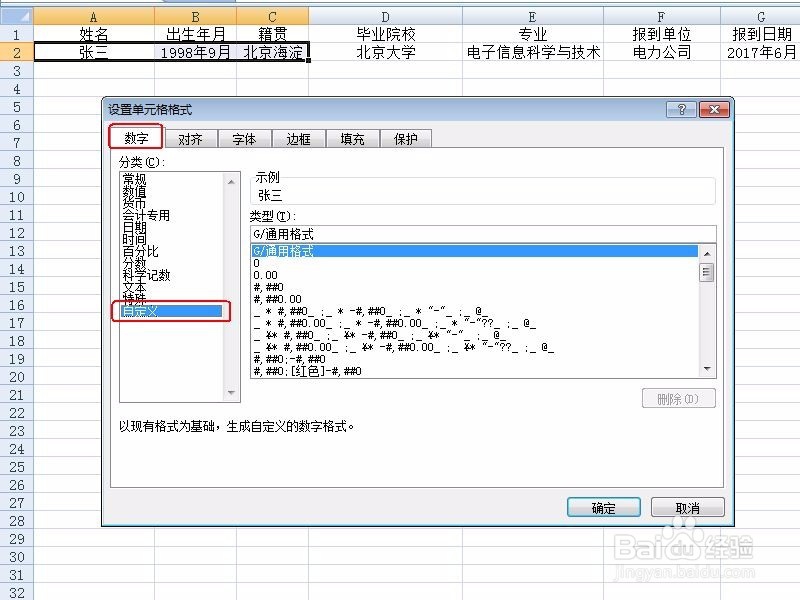
Task: Select the #,##0 format in type list
Action: tap(474, 287)
